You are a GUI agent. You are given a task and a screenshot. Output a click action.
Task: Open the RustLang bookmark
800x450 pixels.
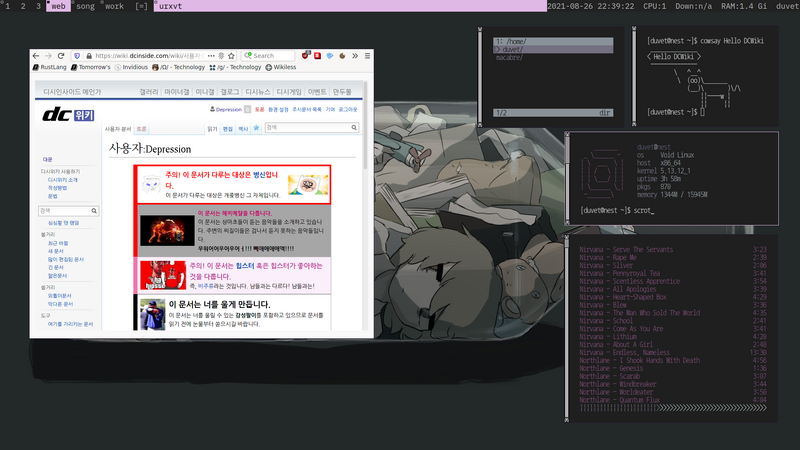tap(49, 67)
